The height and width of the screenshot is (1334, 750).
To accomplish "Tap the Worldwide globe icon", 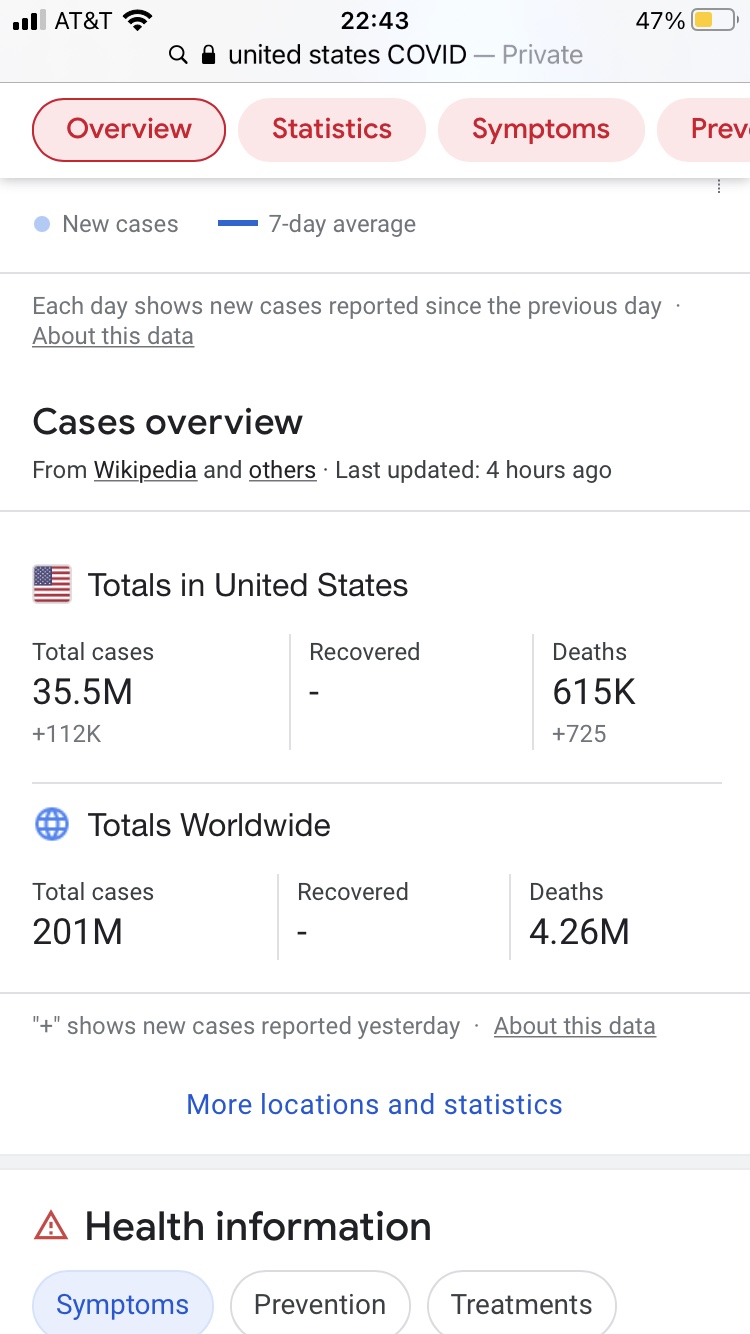I will click(52, 824).
